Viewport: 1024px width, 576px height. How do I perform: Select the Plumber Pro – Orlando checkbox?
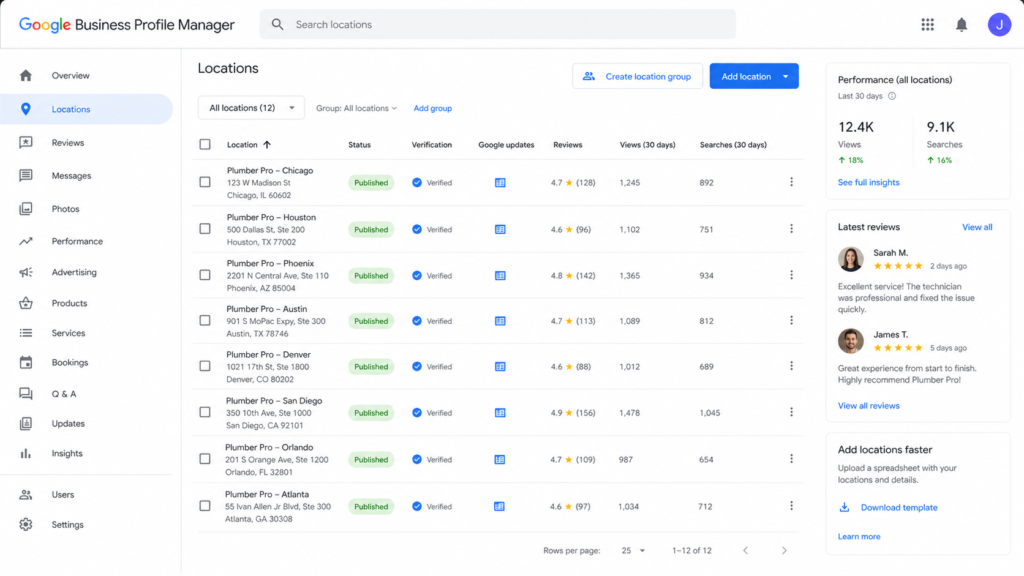tap(205, 459)
